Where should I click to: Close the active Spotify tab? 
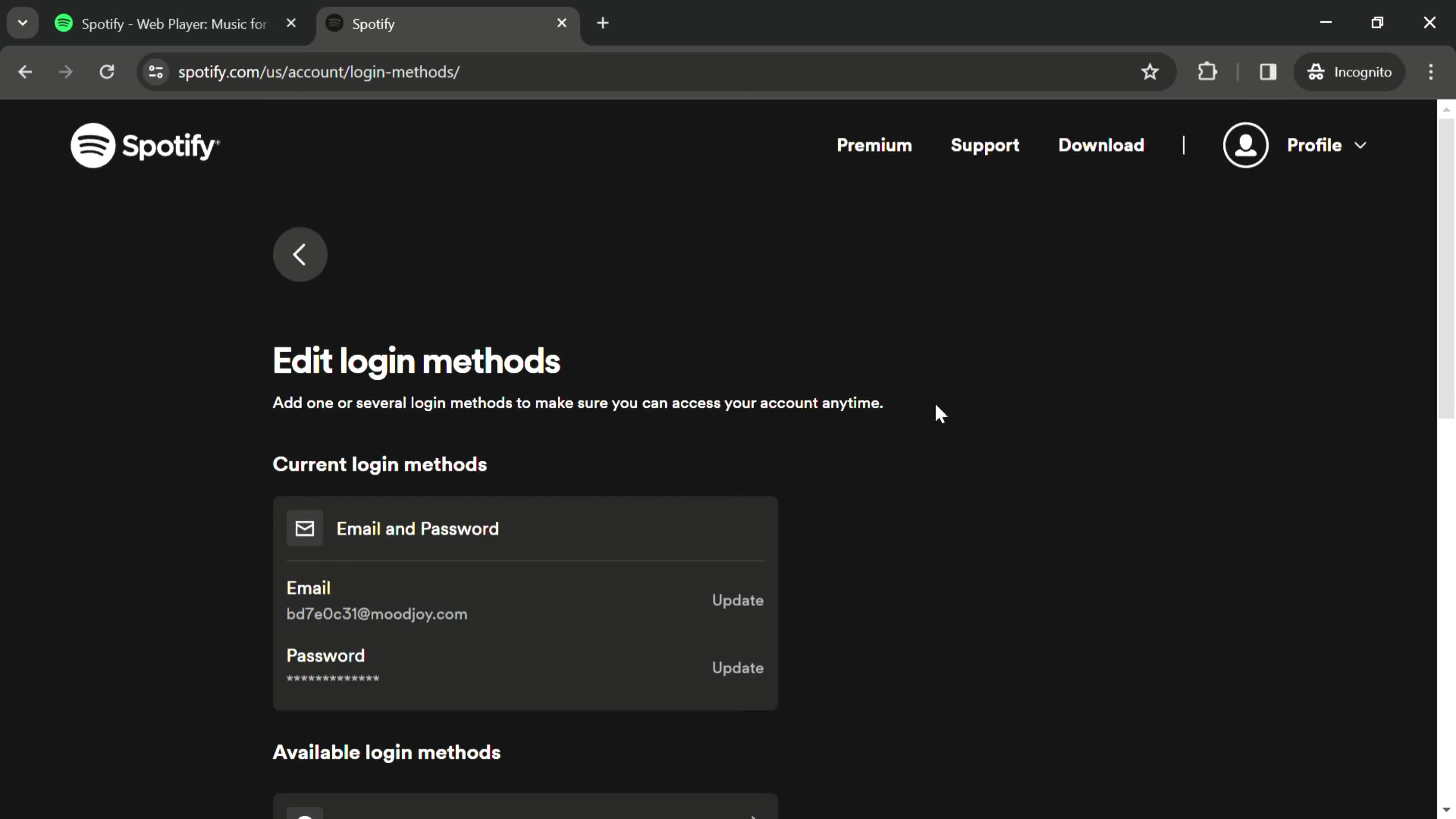[562, 23]
